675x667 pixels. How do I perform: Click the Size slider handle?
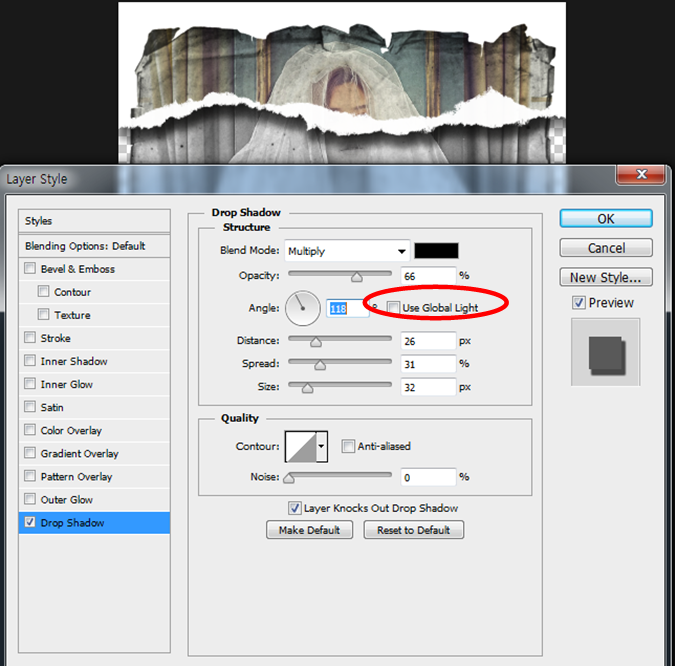[x=307, y=388]
